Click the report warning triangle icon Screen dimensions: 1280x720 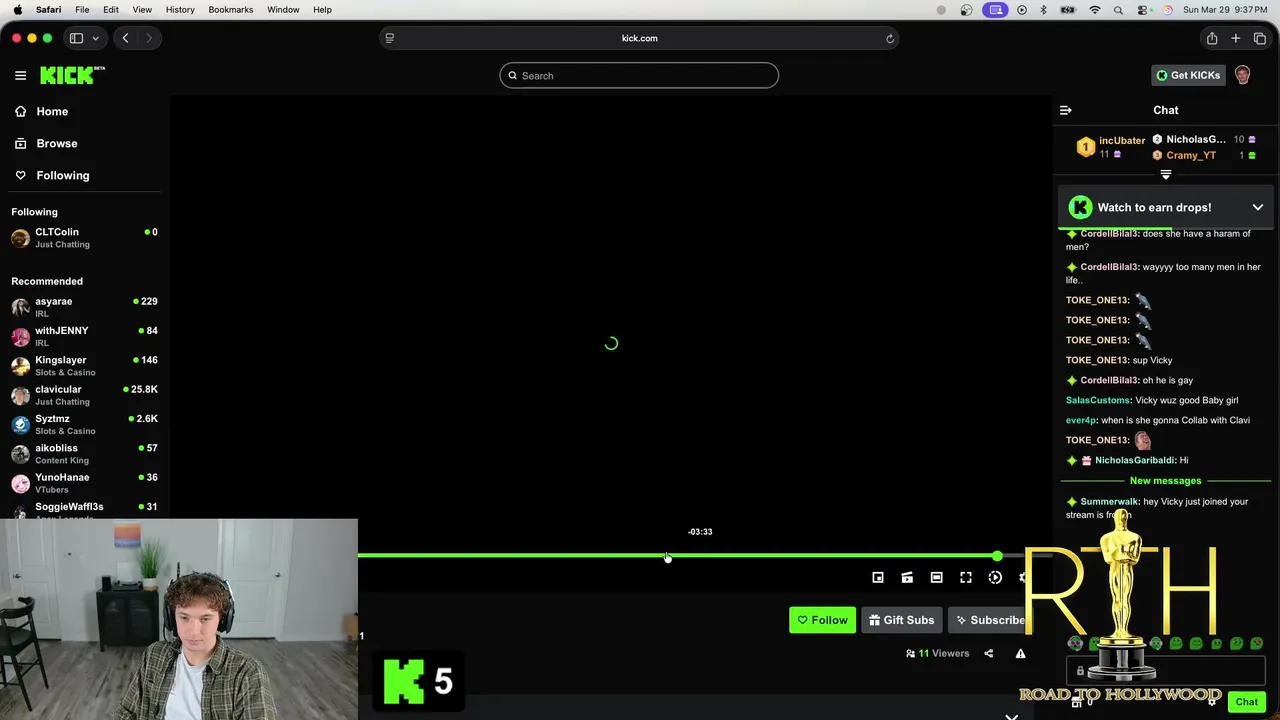[1020, 653]
